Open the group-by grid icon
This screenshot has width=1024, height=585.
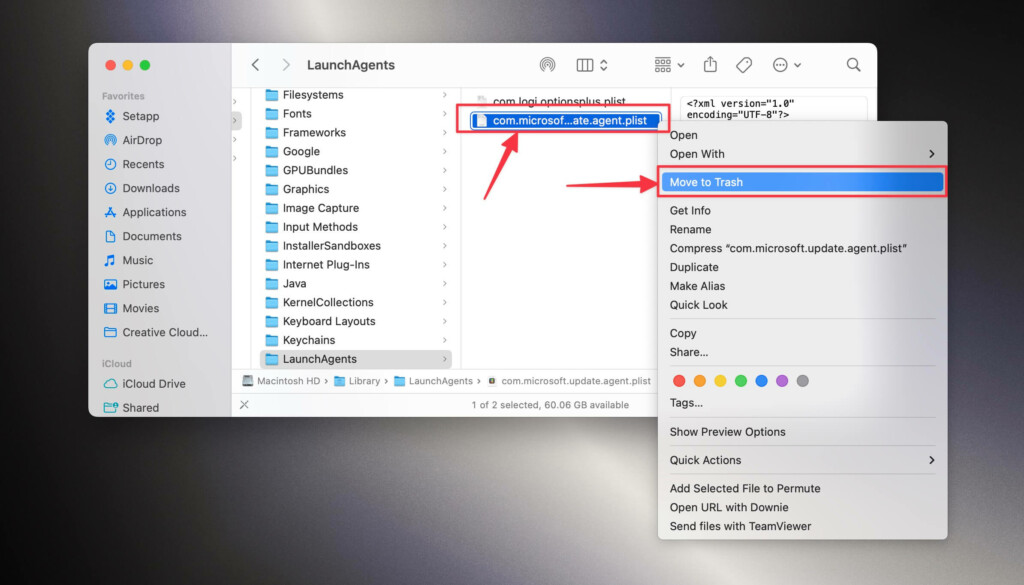coord(662,65)
